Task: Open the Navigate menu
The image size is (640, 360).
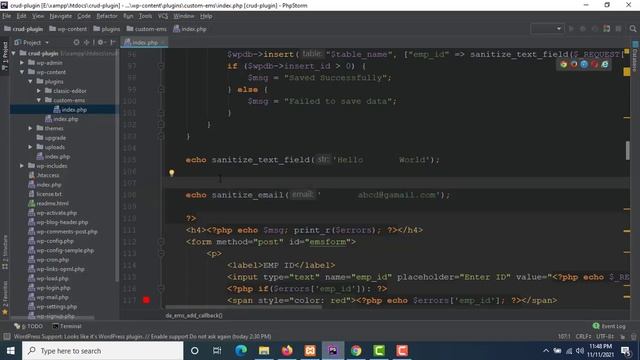Action: (x=60, y=16)
